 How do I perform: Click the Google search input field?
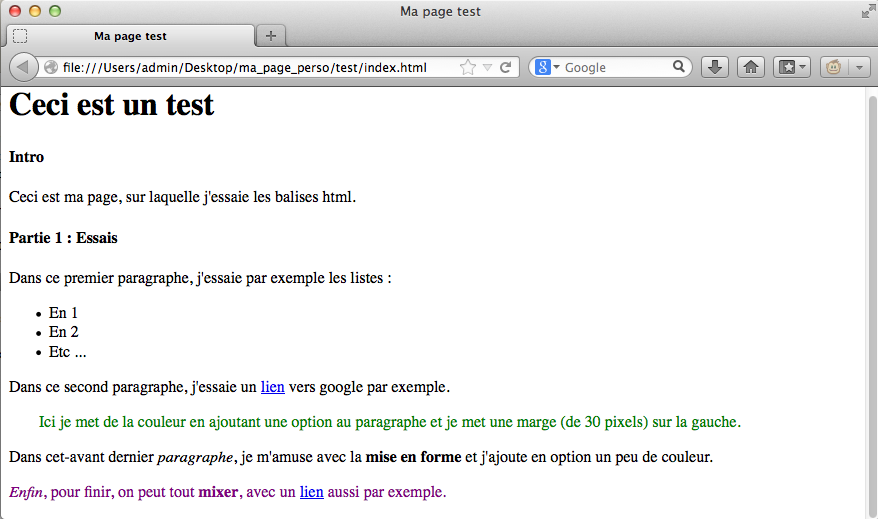point(616,67)
